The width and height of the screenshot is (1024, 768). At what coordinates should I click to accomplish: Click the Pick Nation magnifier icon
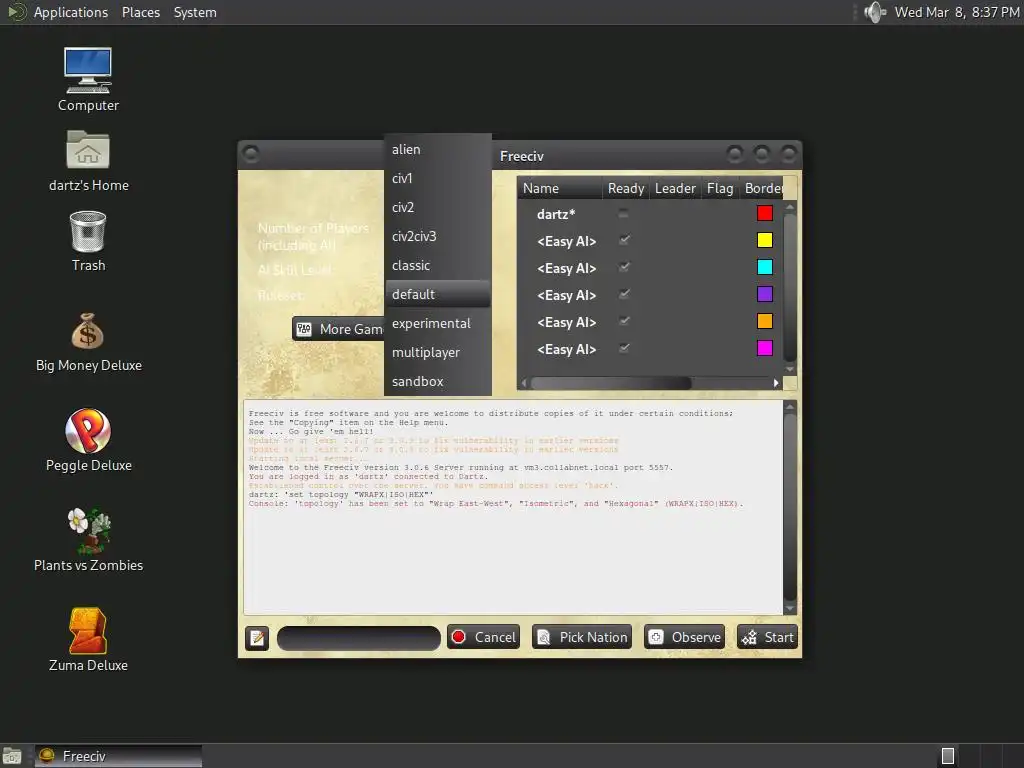(x=543, y=637)
